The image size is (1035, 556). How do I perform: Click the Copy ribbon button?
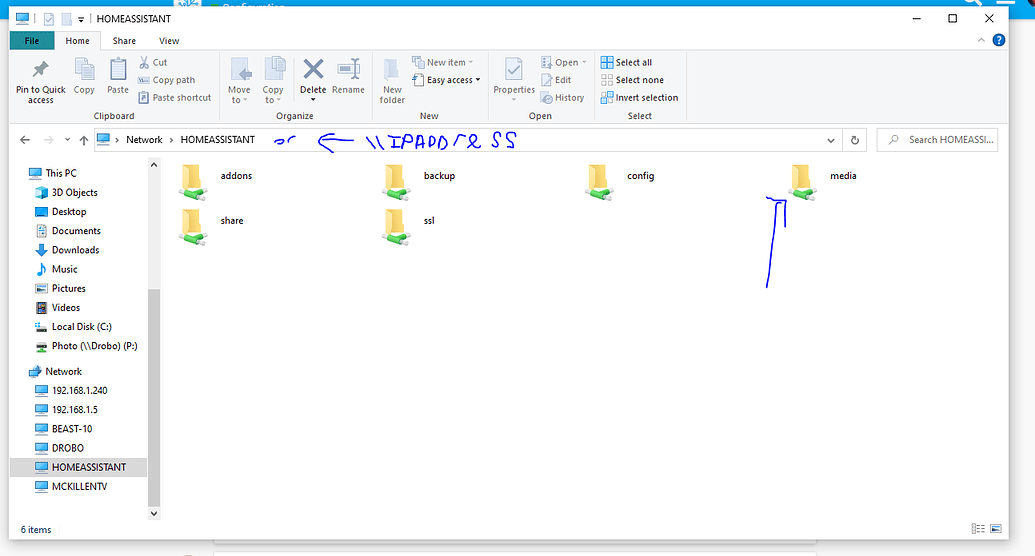click(84, 77)
